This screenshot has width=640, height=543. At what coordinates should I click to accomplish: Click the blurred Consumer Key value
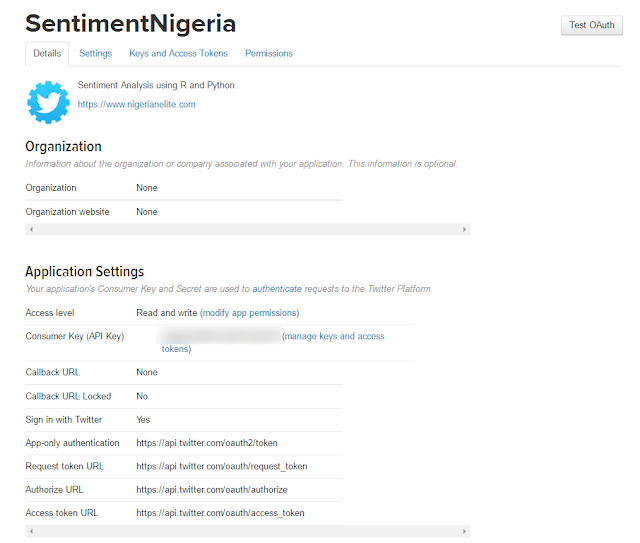[219, 335]
